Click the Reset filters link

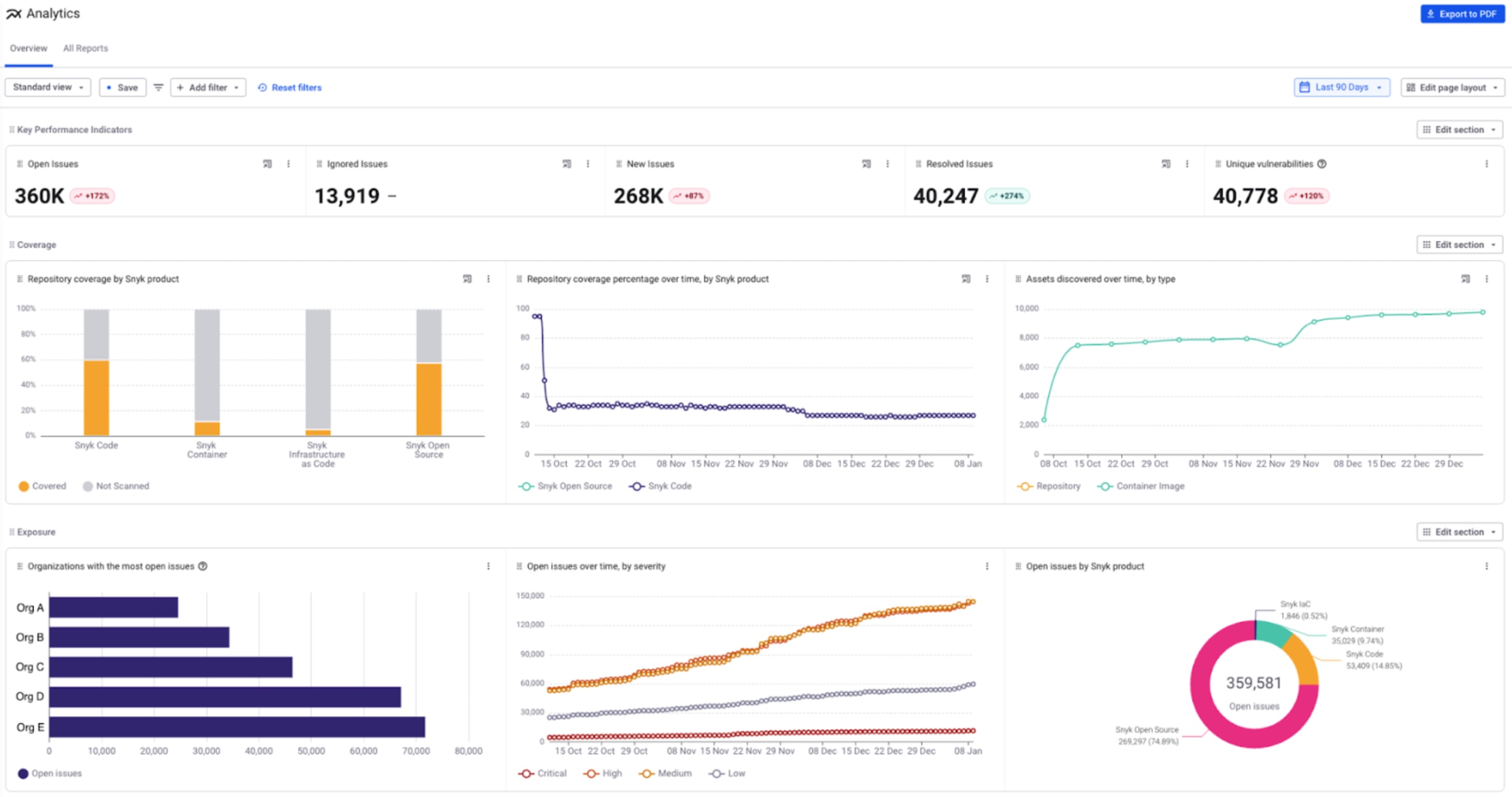tap(289, 87)
